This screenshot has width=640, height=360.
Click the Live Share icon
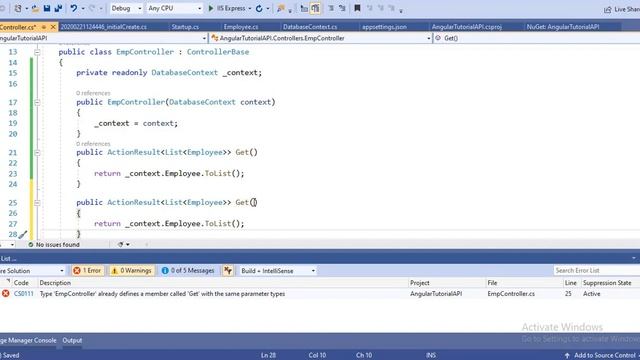point(608,9)
